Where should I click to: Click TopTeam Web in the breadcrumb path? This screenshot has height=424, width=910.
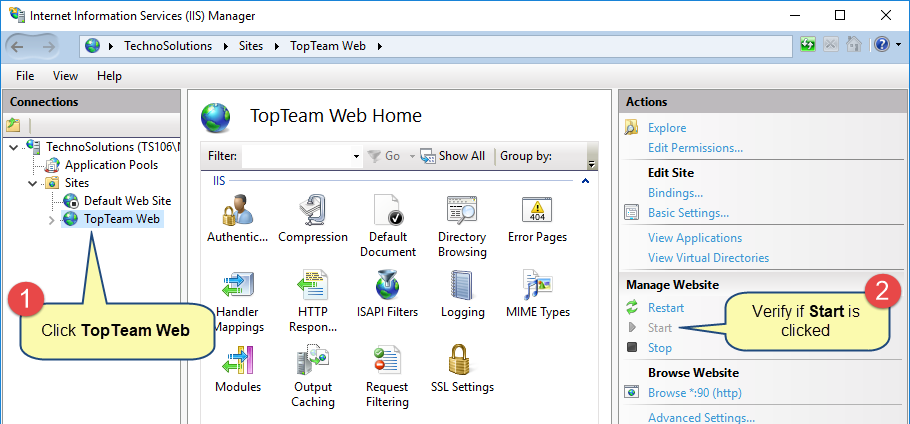click(328, 46)
